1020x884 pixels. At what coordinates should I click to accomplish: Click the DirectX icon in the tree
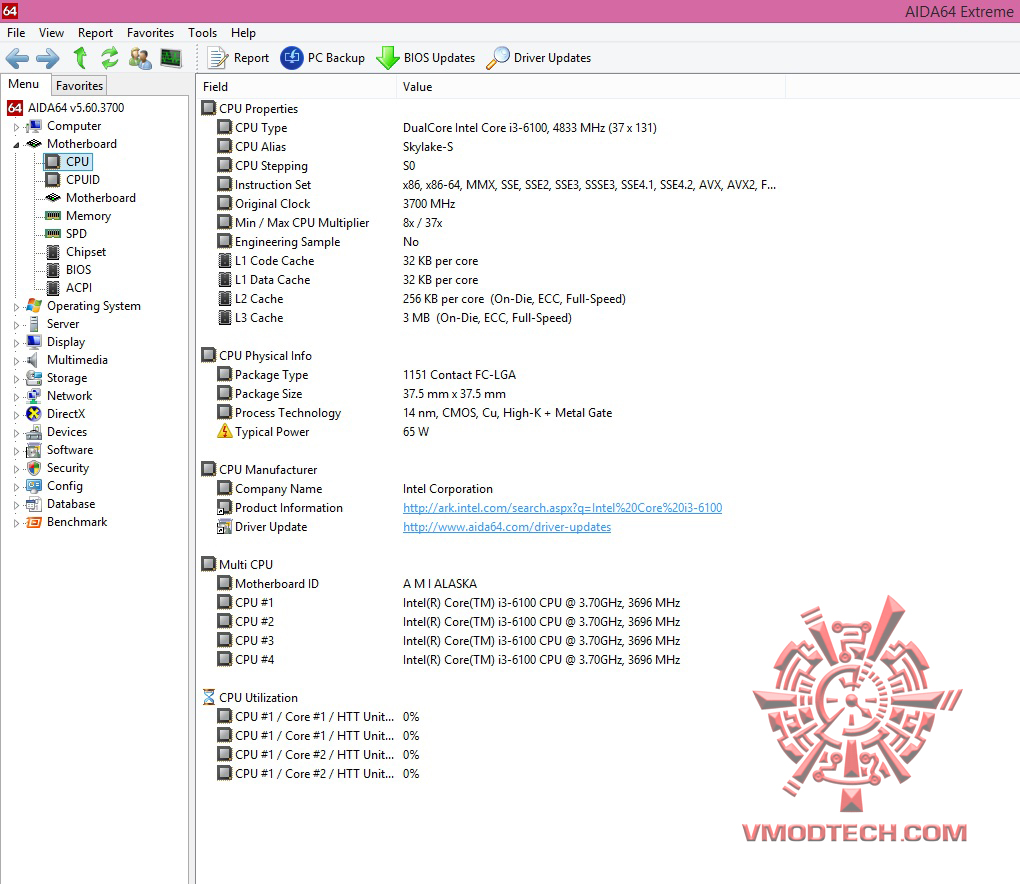coord(34,414)
